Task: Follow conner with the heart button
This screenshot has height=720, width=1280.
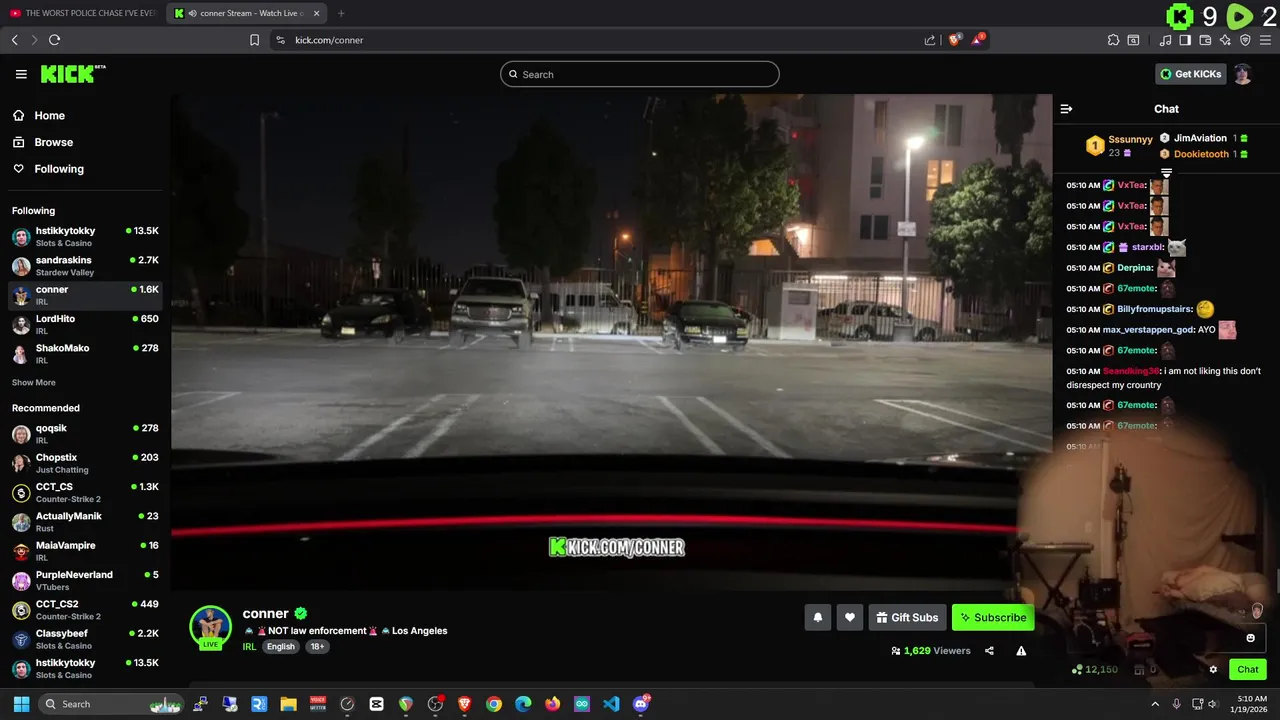Action: click(x=849, y=617)
